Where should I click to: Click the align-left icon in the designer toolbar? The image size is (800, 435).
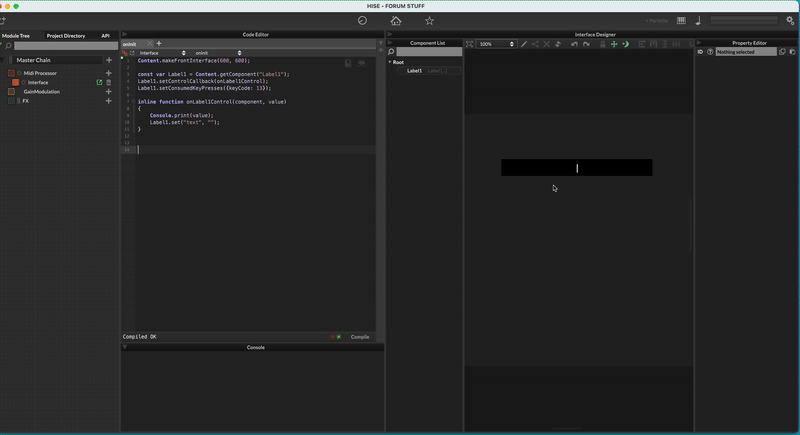(642, 44)
